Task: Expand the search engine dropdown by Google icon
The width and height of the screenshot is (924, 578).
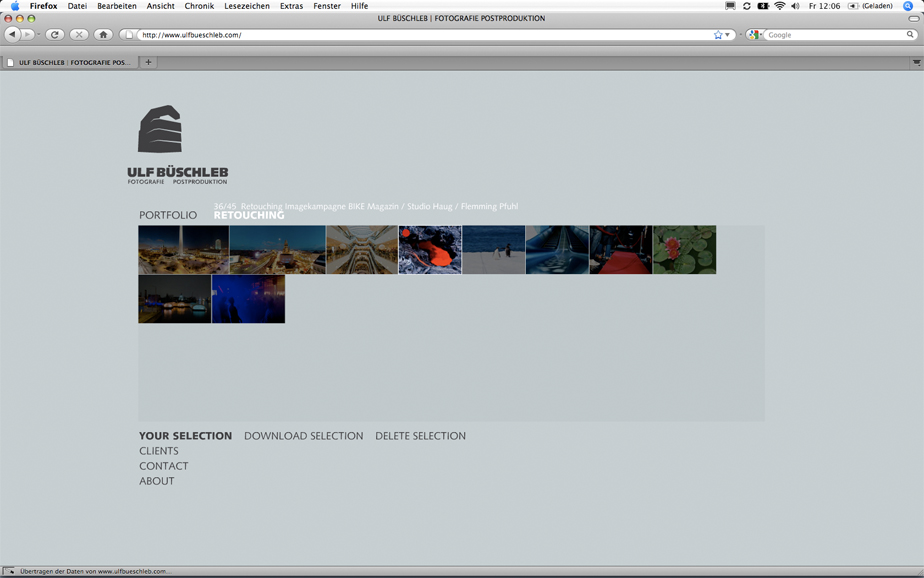Action: click(x=755, y=35)
